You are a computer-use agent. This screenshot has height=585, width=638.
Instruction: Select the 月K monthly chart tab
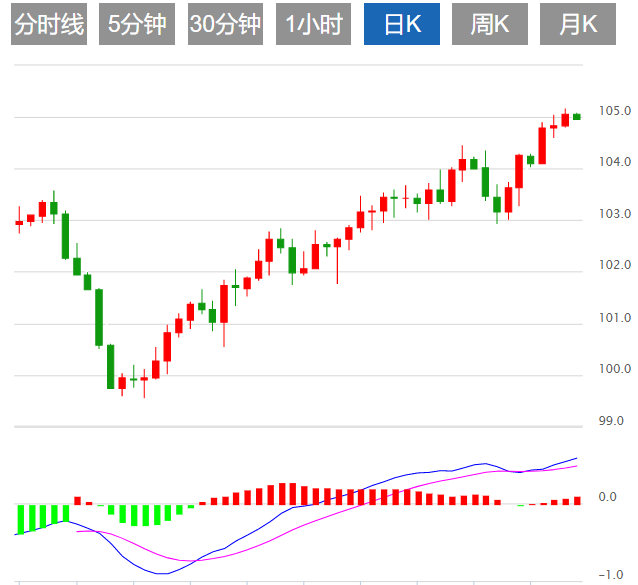[577, 25]
